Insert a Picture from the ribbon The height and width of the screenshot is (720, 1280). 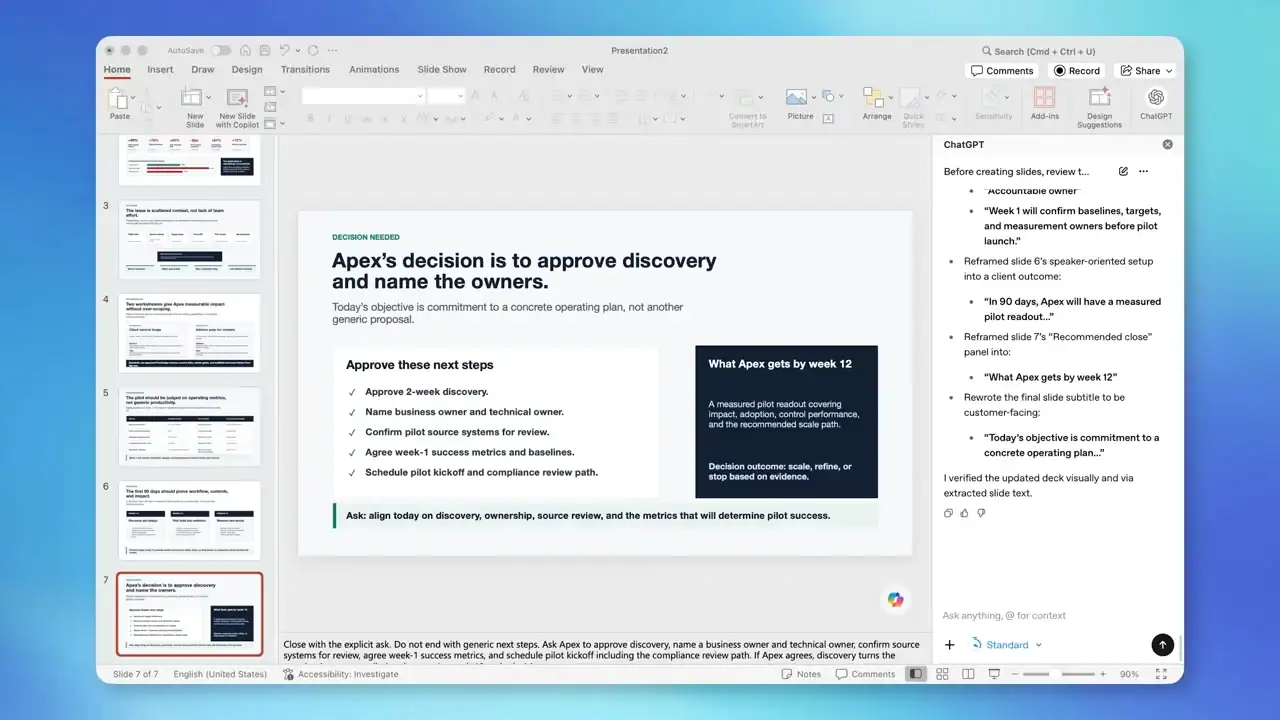pyautogui.click(x=798, y=104)
